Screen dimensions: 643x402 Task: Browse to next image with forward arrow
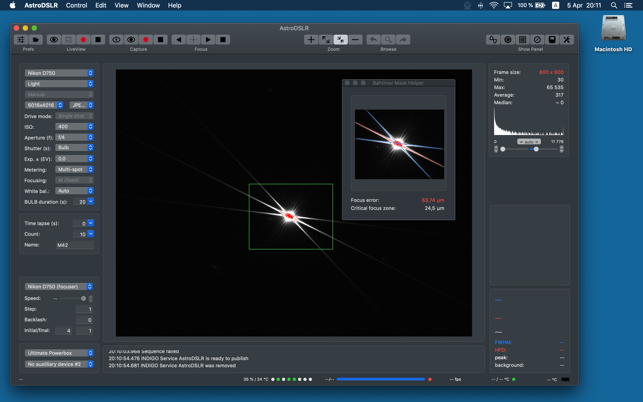[403, 39]
